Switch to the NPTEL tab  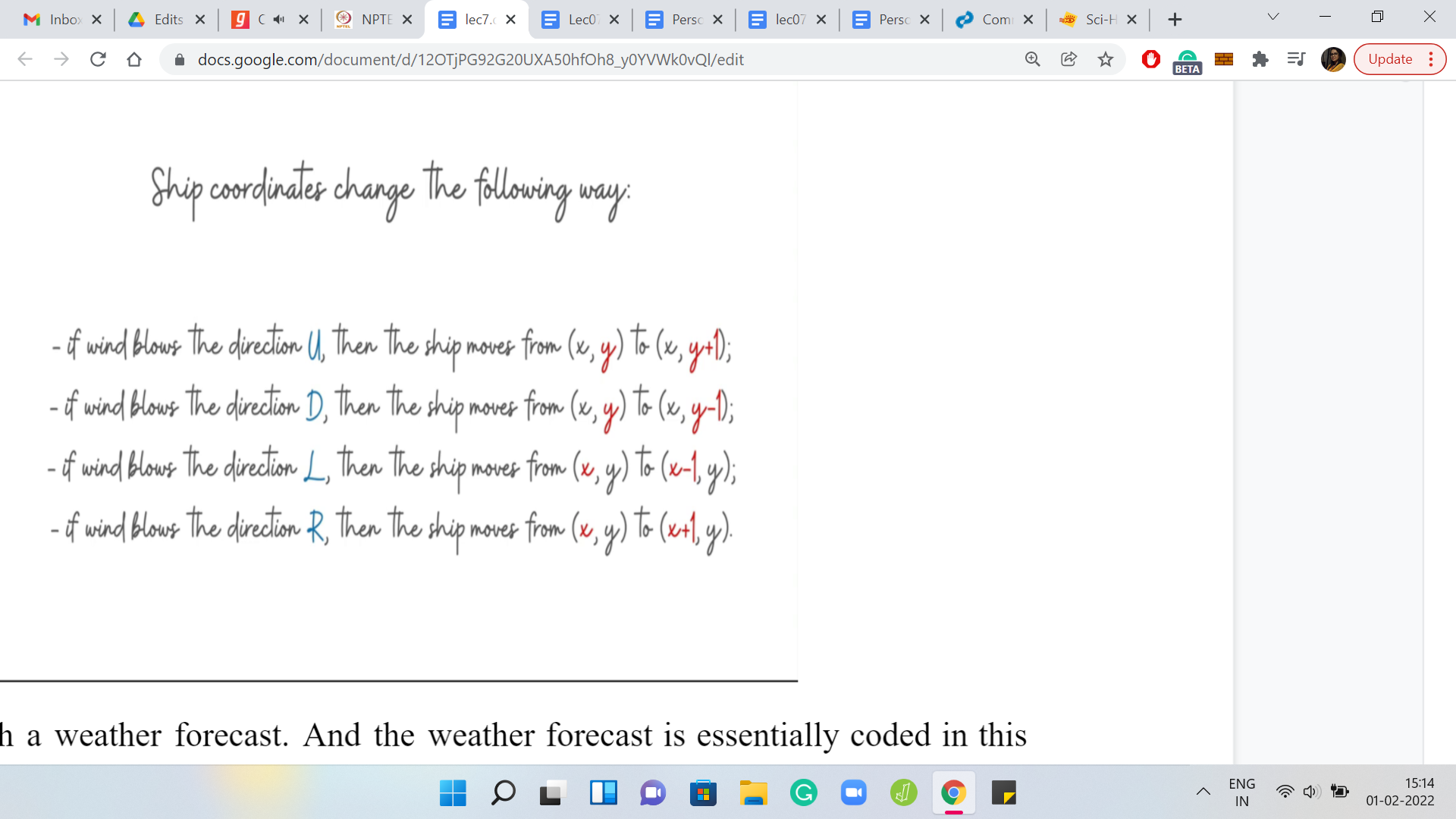(366, 20)
